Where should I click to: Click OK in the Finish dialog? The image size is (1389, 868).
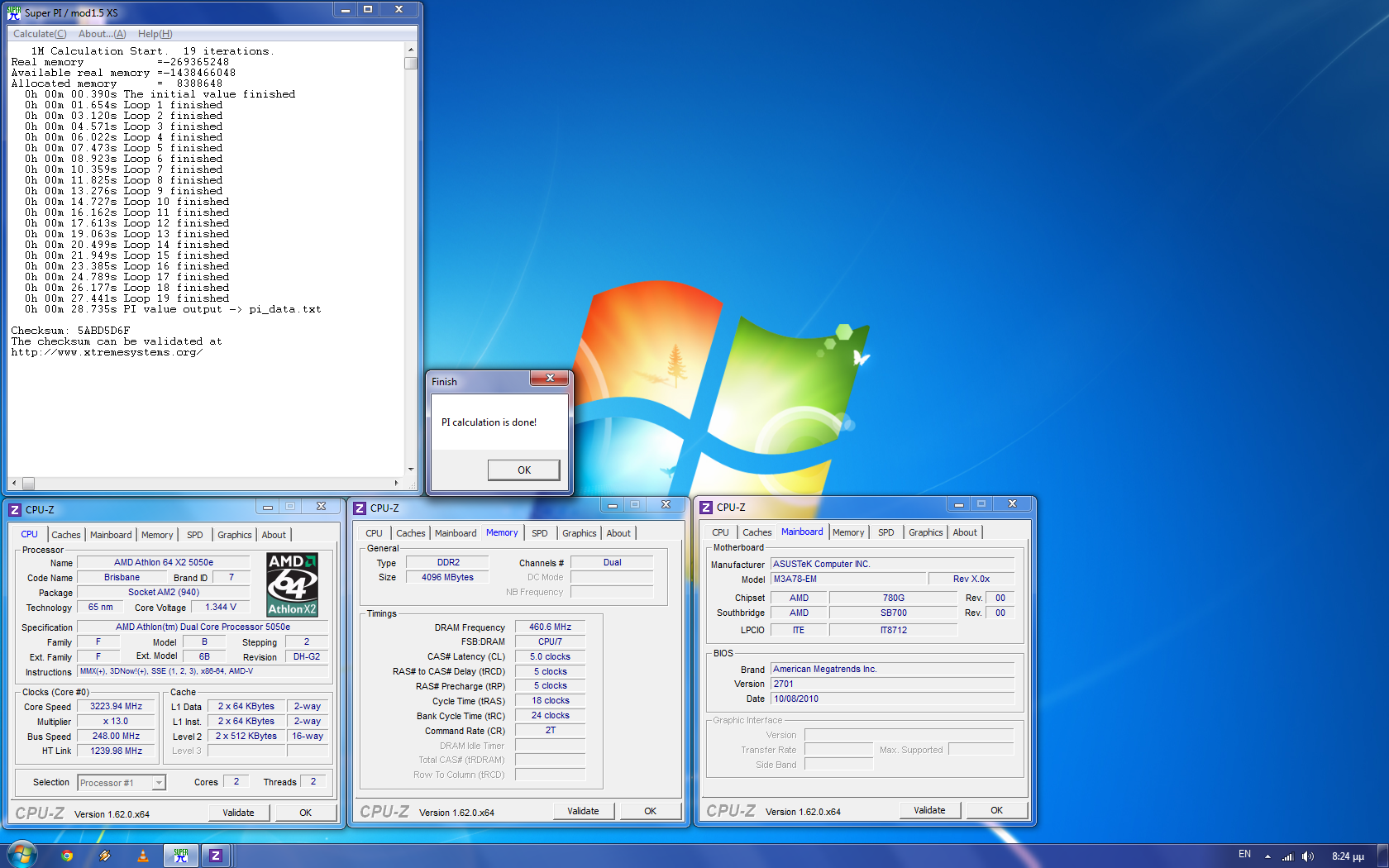tap(524, 470)
